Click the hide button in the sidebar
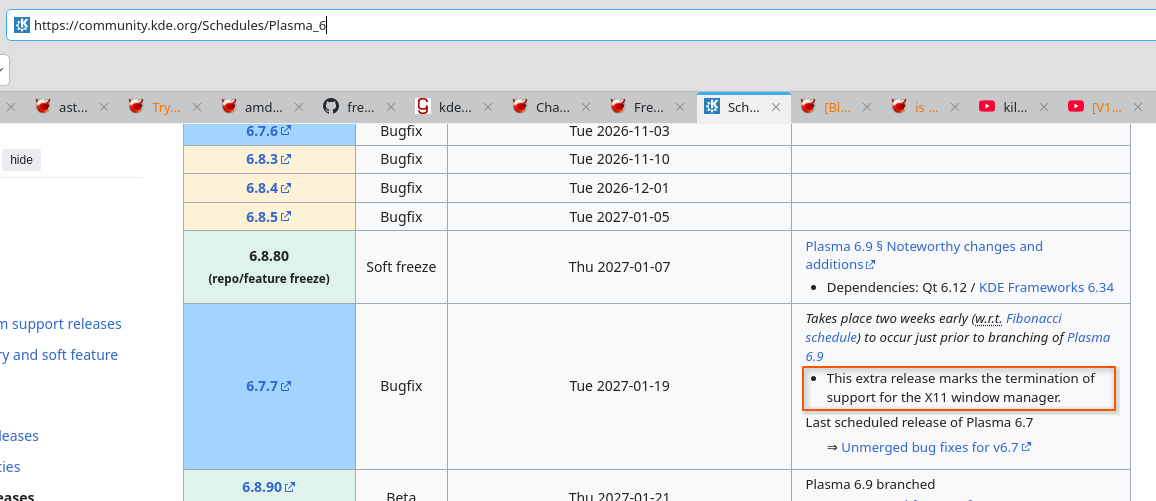Screen dimensions: 1156x501 (x=21, y=160)
